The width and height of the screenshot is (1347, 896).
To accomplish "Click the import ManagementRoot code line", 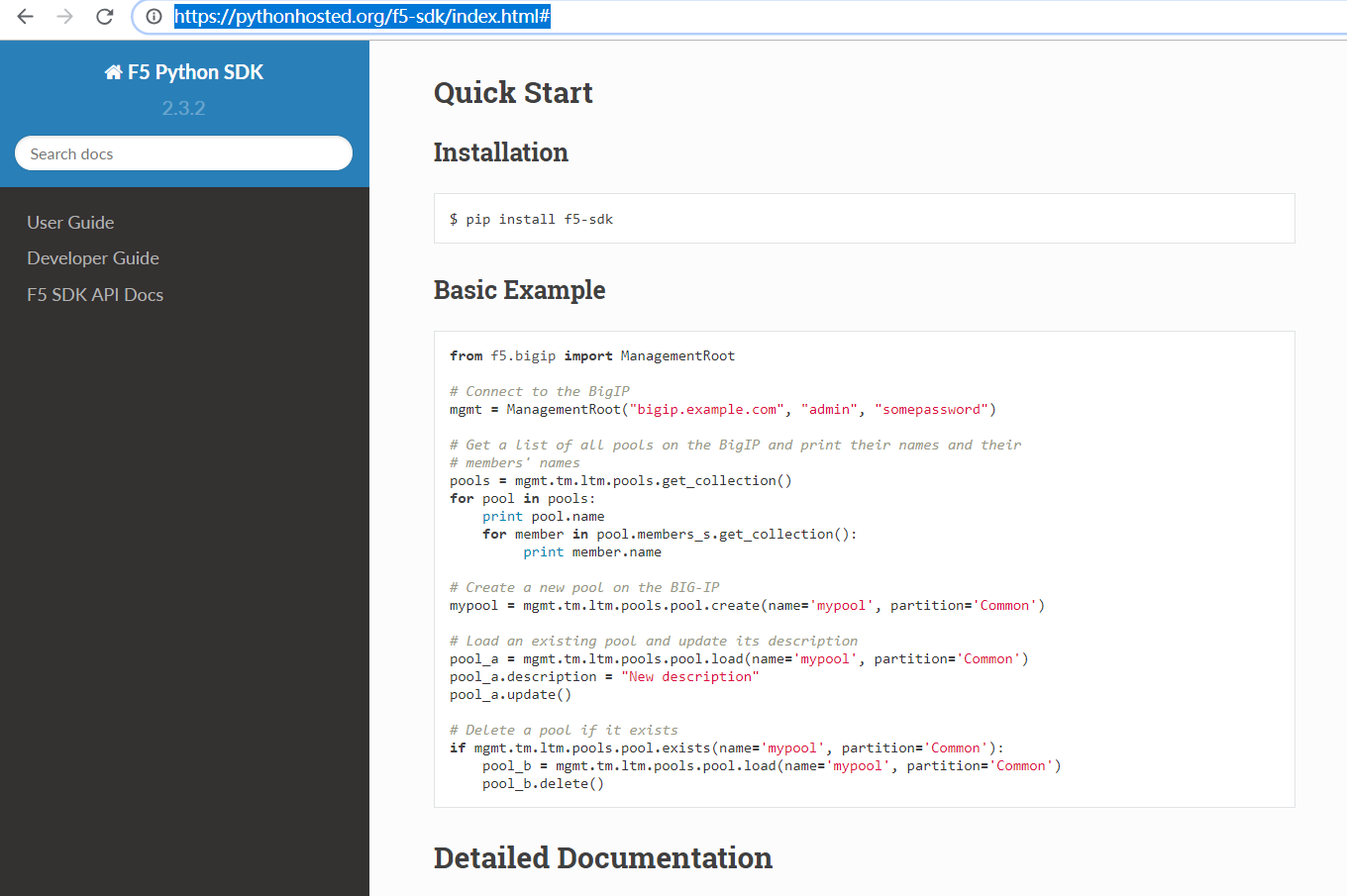I will click(x=592, y=355).
